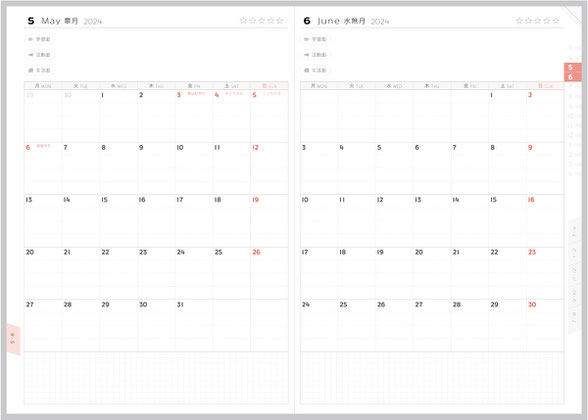Click the greyed-out 30 in May's first week

click(x=81, y=116)
